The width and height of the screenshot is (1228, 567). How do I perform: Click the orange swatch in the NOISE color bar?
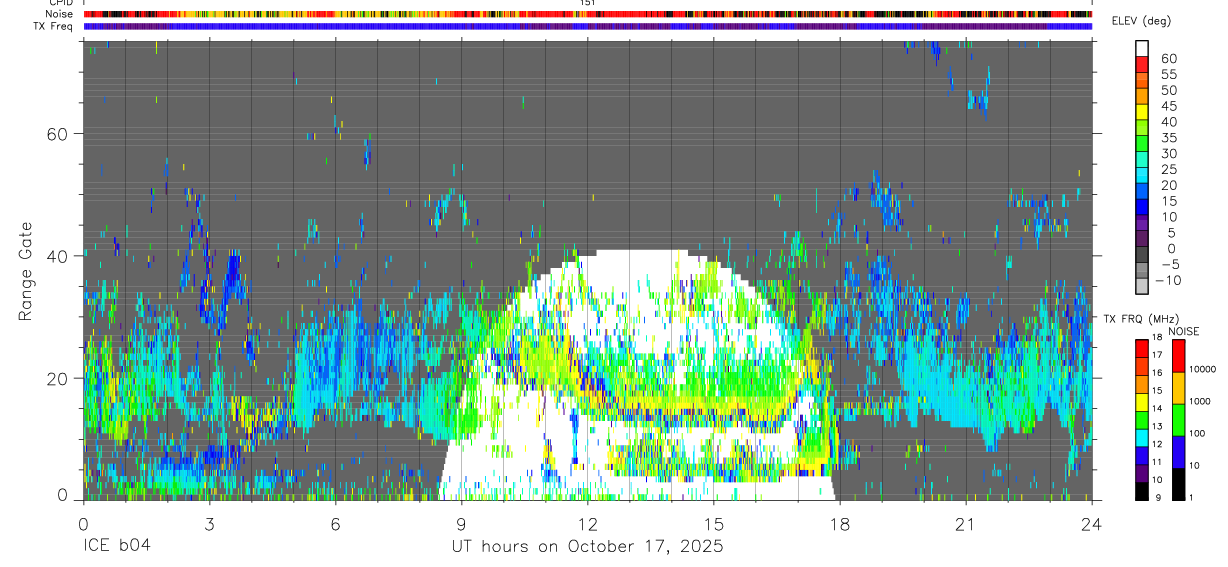coord(1177,386)
